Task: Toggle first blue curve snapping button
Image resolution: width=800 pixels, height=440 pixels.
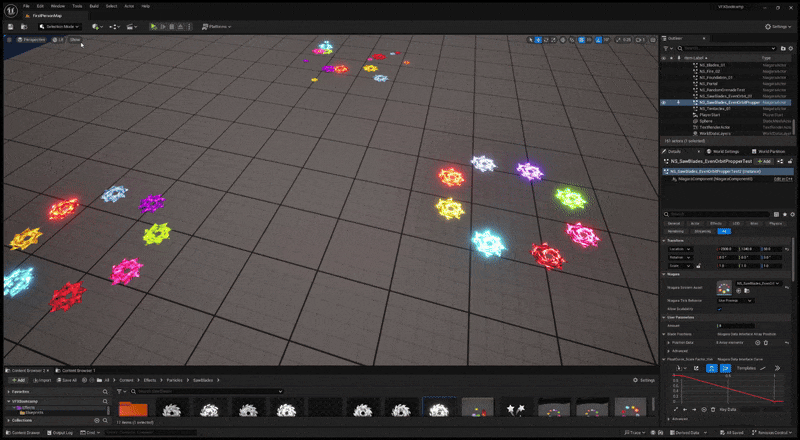Action: (x=712, y=368)
